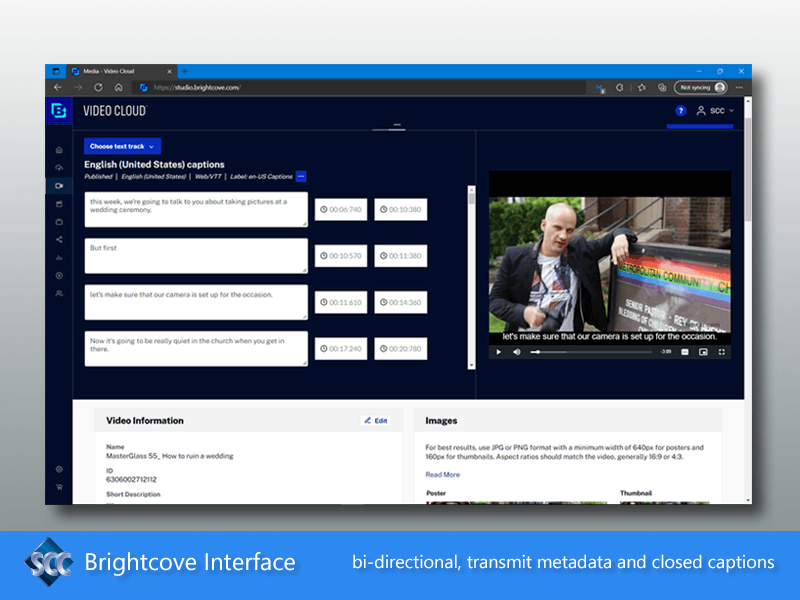Open a new browser tab
The width and height of the screenshot is (800, 600).
(x=185, y=71)
